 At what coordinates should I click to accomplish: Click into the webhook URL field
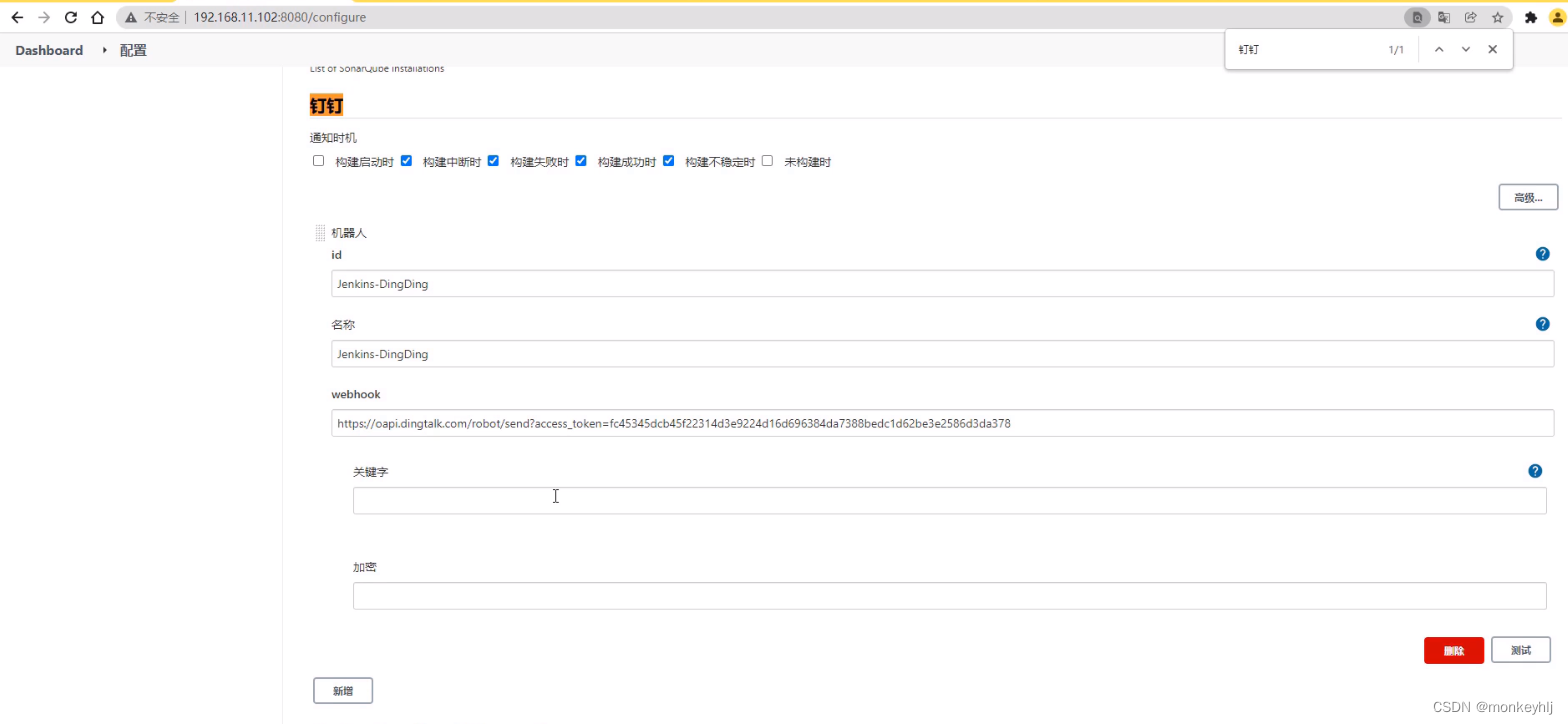point(943,423)
